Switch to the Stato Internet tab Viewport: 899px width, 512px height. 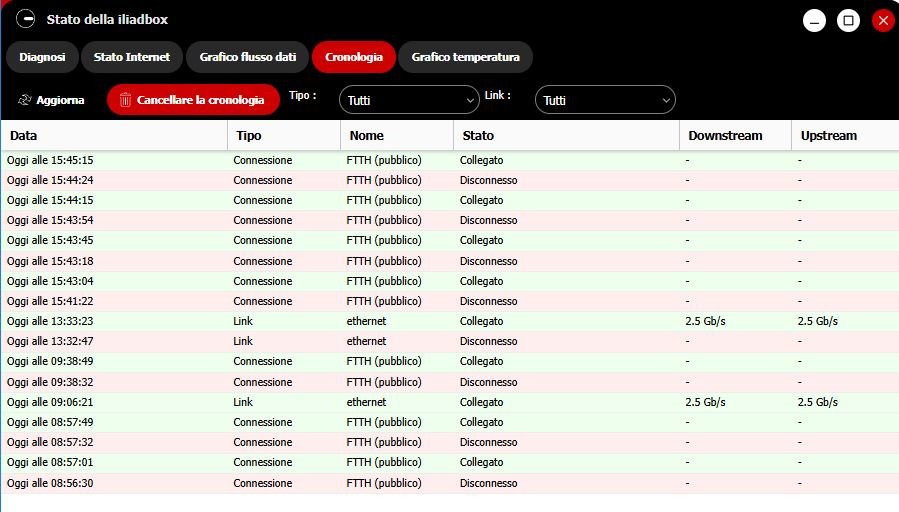[x=132, y=57]
